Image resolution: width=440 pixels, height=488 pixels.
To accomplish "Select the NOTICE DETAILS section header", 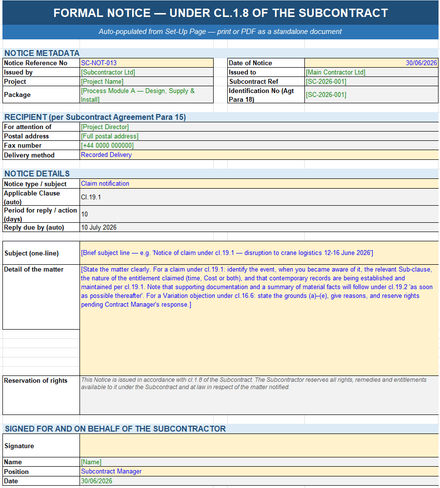I will tap(220, 174).
